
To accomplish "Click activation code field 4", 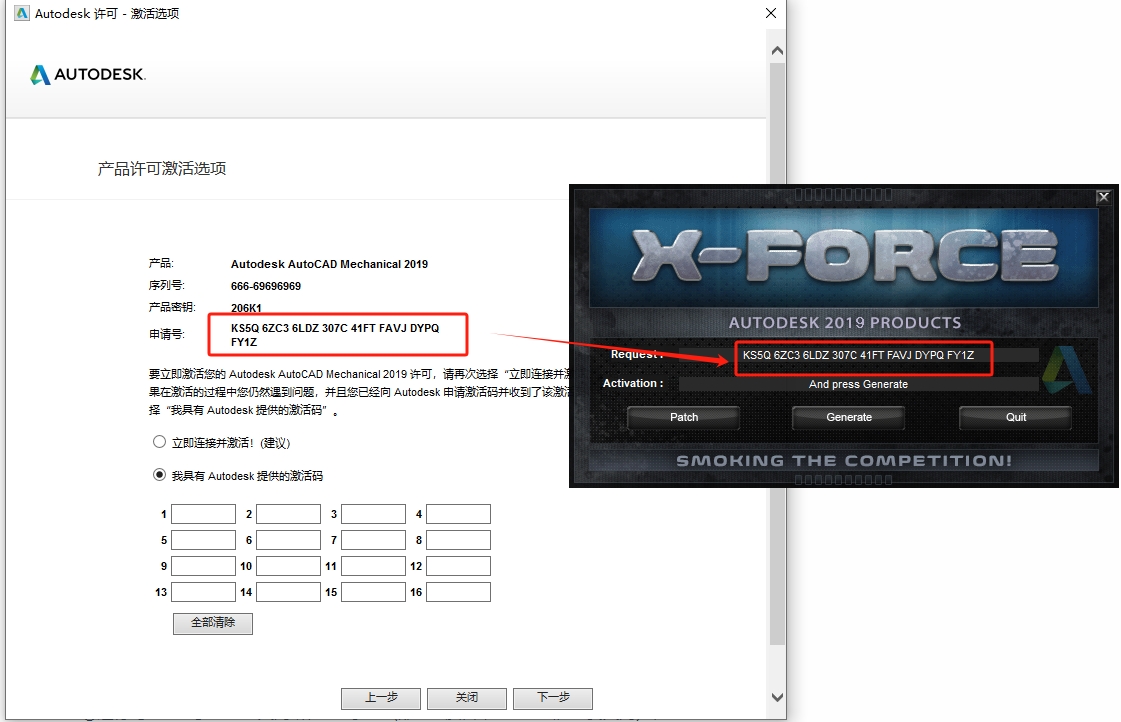I will coord(459,514).
